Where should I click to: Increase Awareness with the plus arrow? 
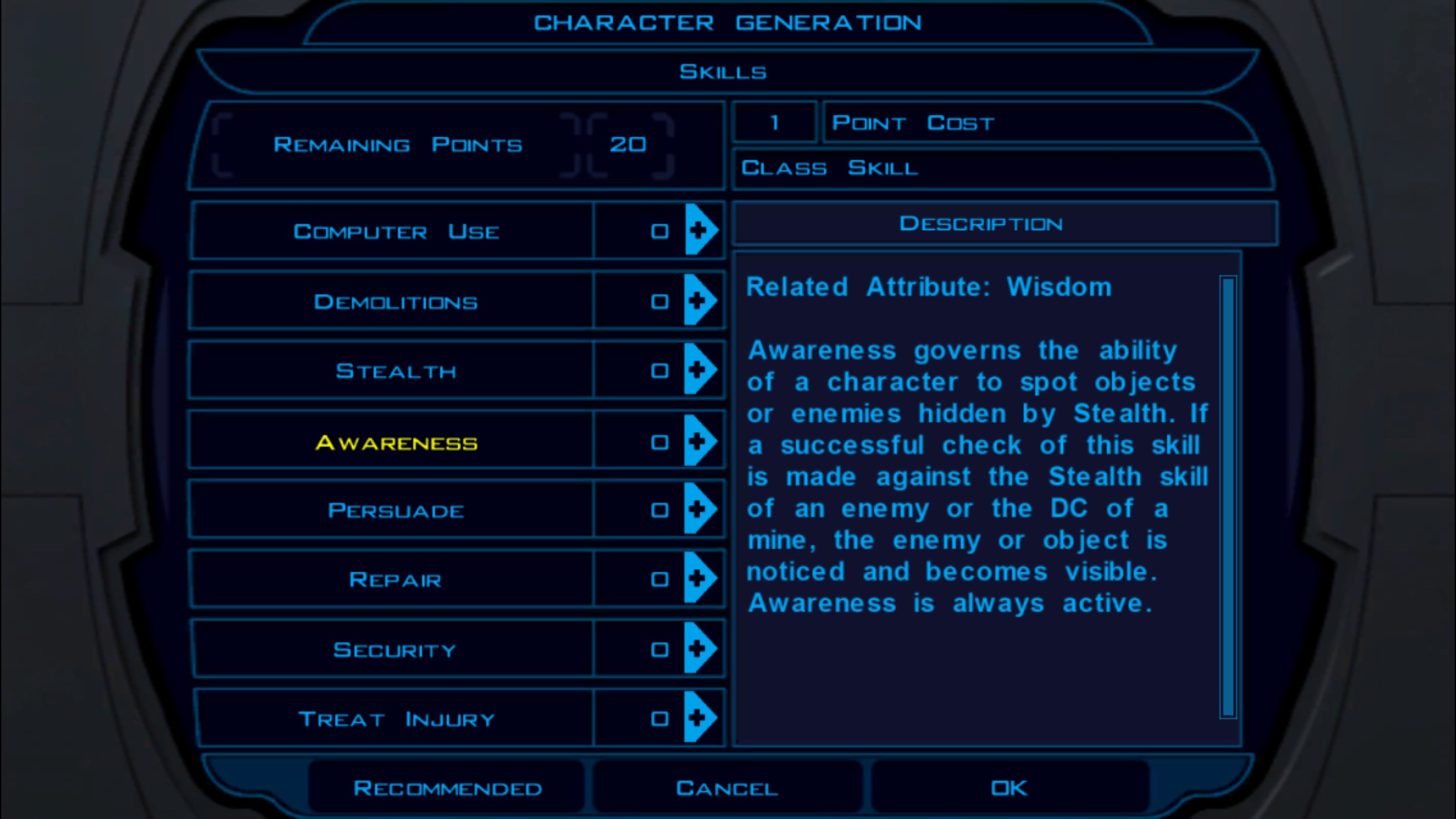click(x=702, y=440)
